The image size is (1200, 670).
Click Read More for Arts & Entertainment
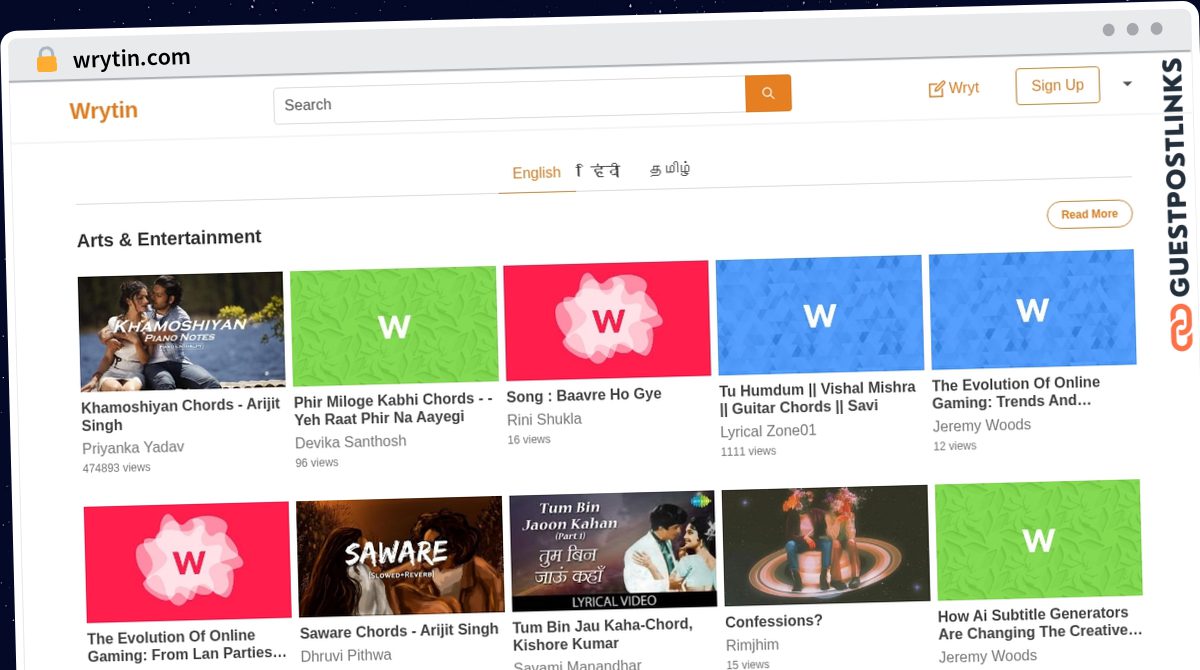pos(1089,214)
